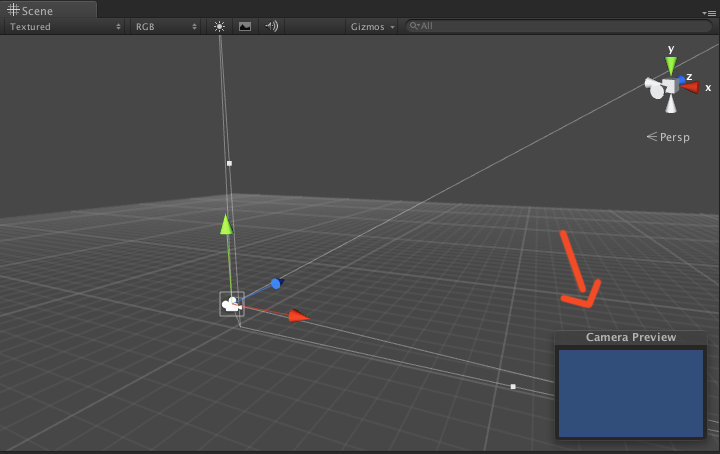720x454 pixels.
Task: Select the camera object icon in scene
Action: [x=232, y=304]
